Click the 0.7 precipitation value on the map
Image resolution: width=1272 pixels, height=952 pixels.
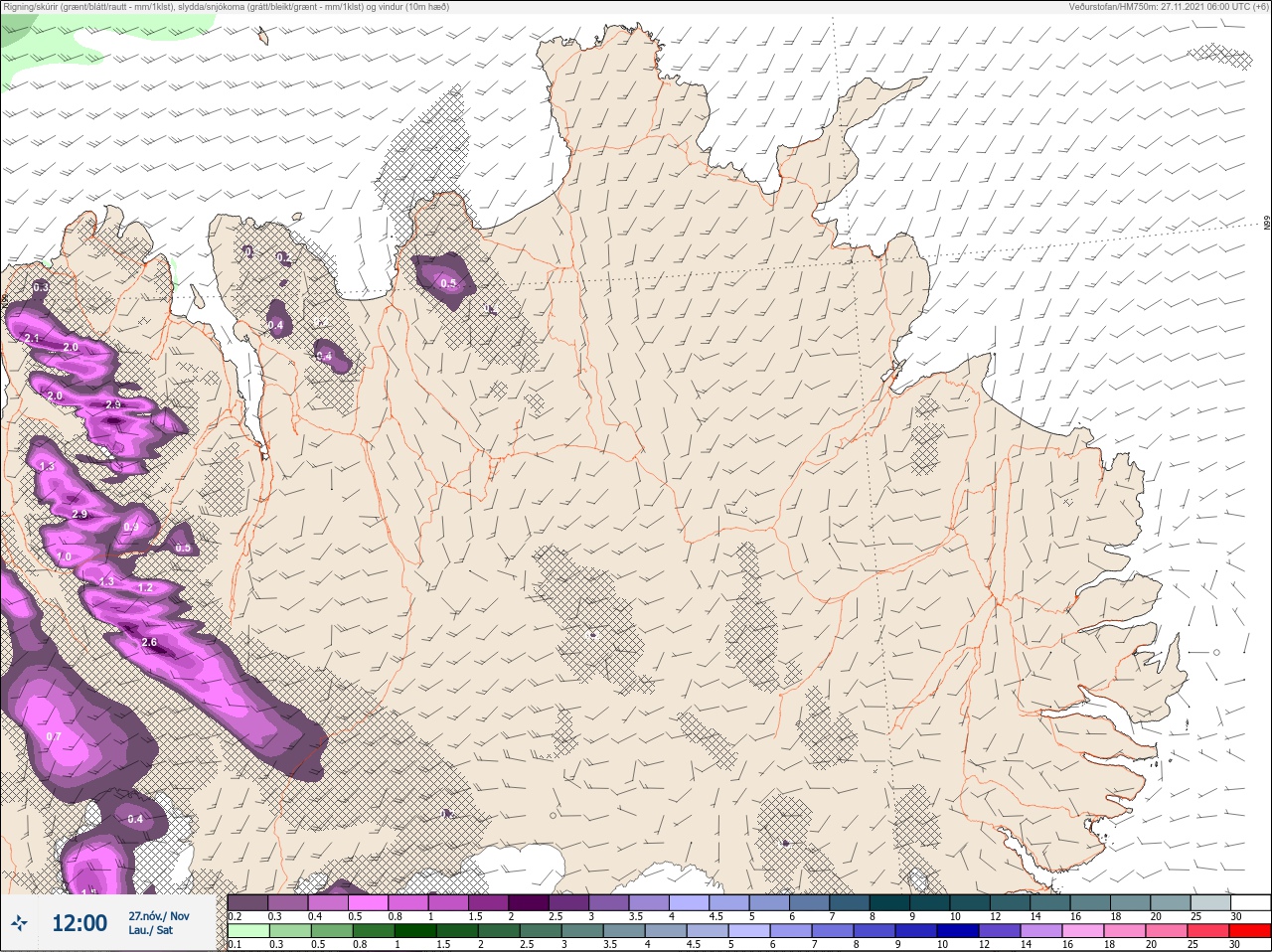(55, 736)
